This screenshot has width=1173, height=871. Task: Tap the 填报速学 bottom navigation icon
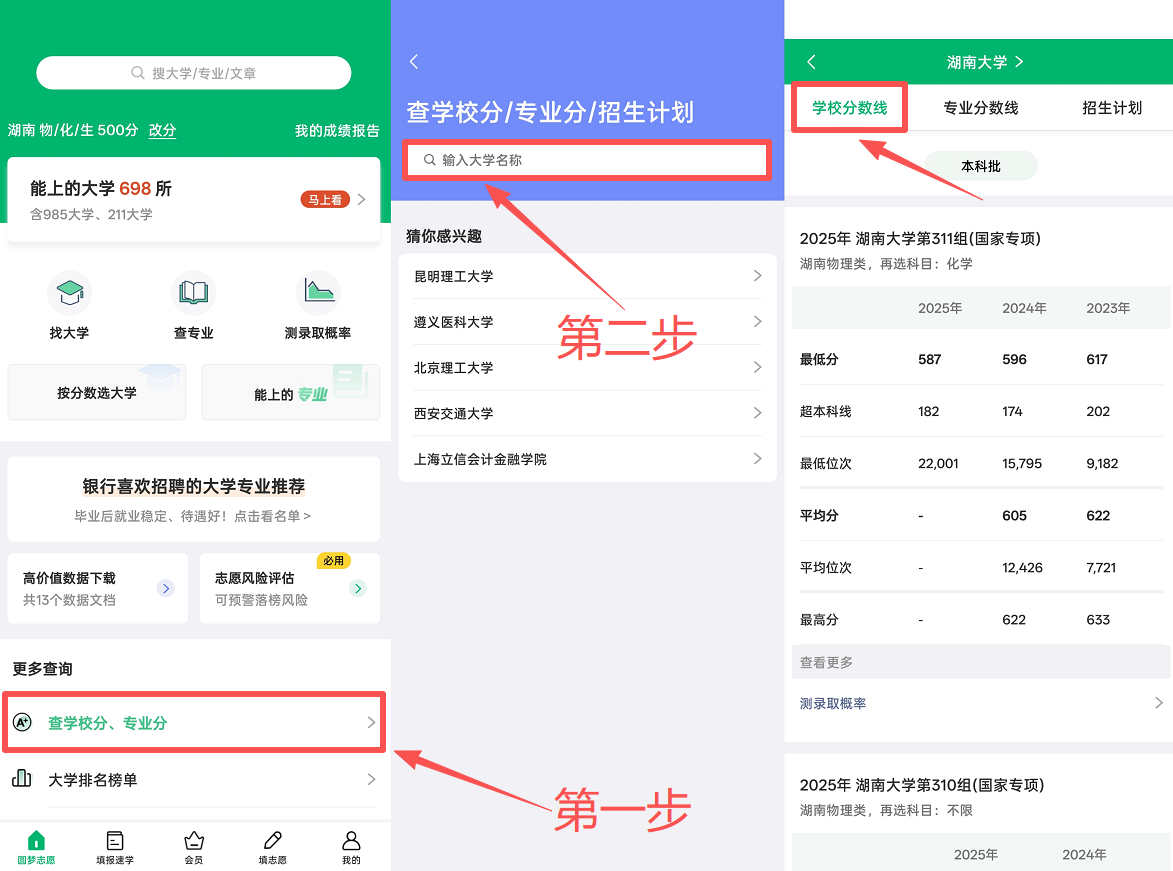(115, 841)
